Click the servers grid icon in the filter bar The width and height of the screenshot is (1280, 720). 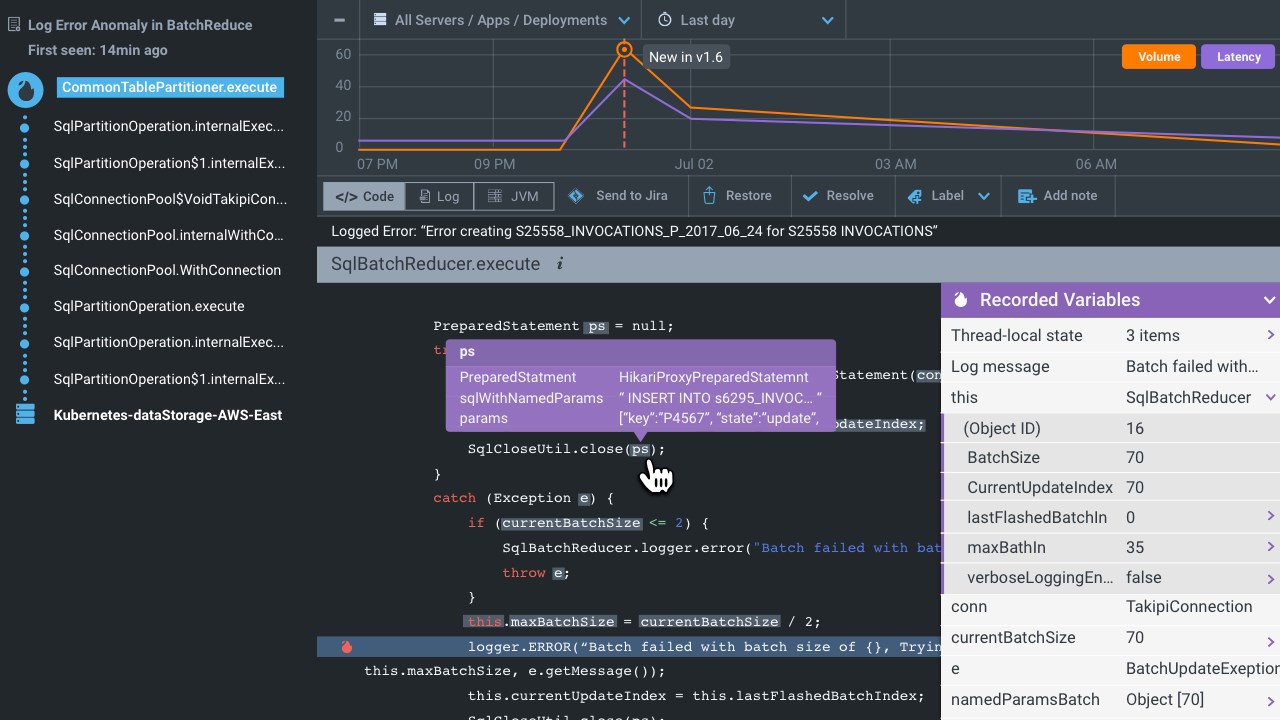tap(379, 20)
